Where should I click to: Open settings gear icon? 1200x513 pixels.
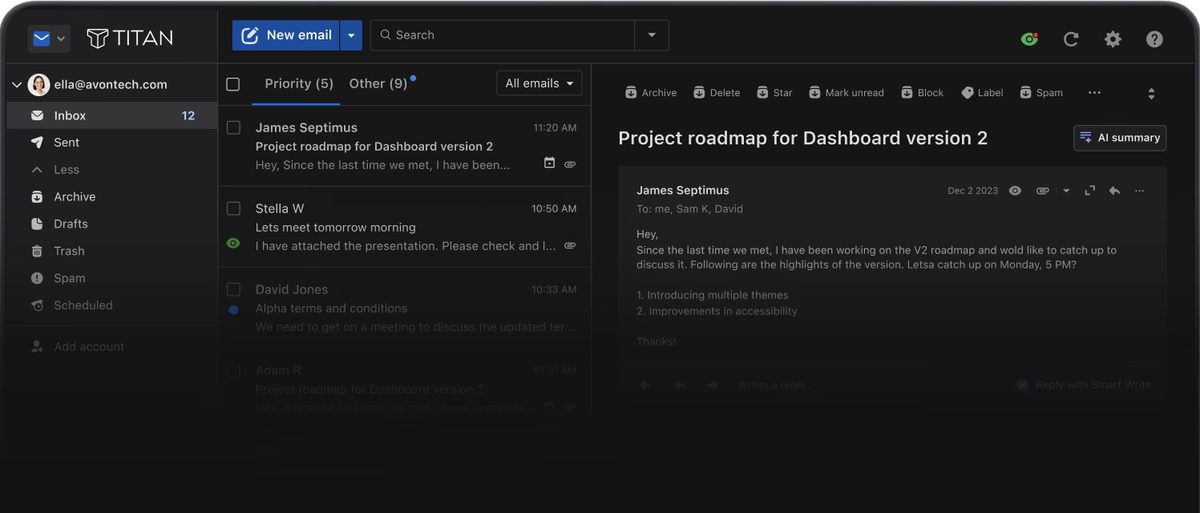1113,39
